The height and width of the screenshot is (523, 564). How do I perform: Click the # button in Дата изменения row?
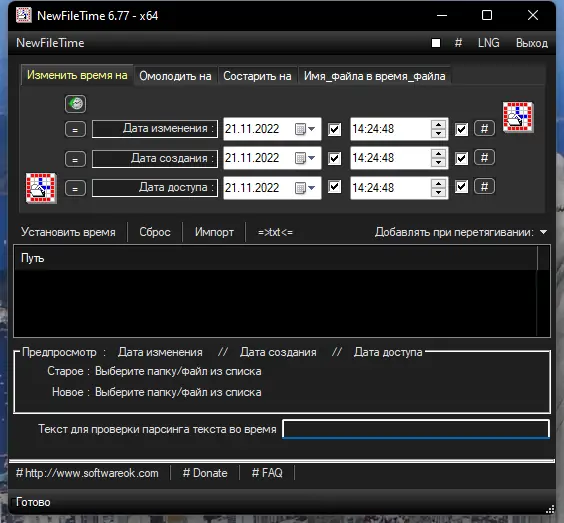pyautogui.click(x=484, y=128)
